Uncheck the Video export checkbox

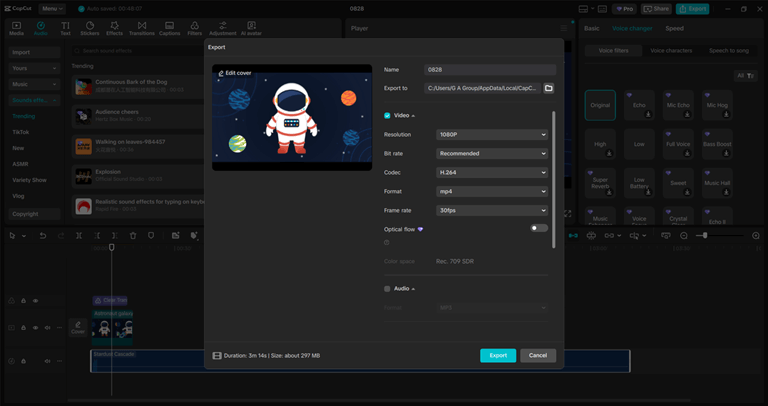coord(387,116)
